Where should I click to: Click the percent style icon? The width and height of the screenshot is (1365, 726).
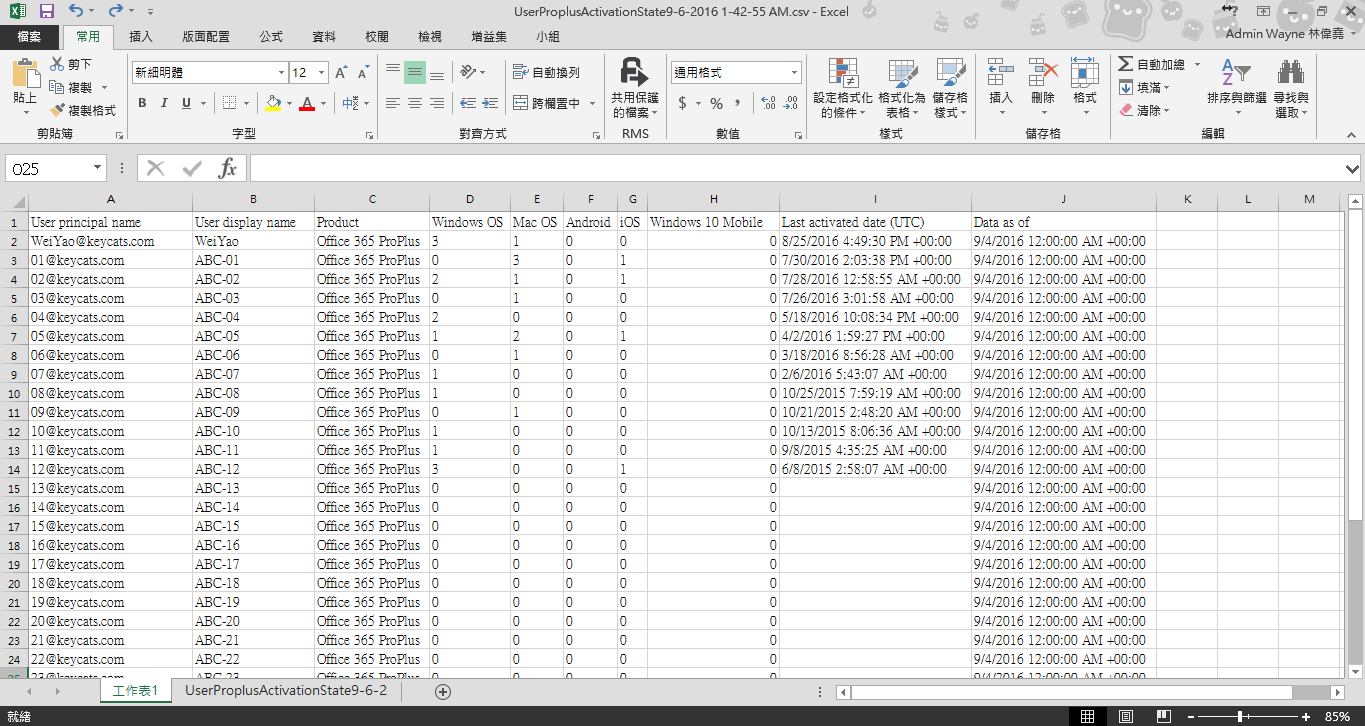pyautogui.click(x=716, y=103)
